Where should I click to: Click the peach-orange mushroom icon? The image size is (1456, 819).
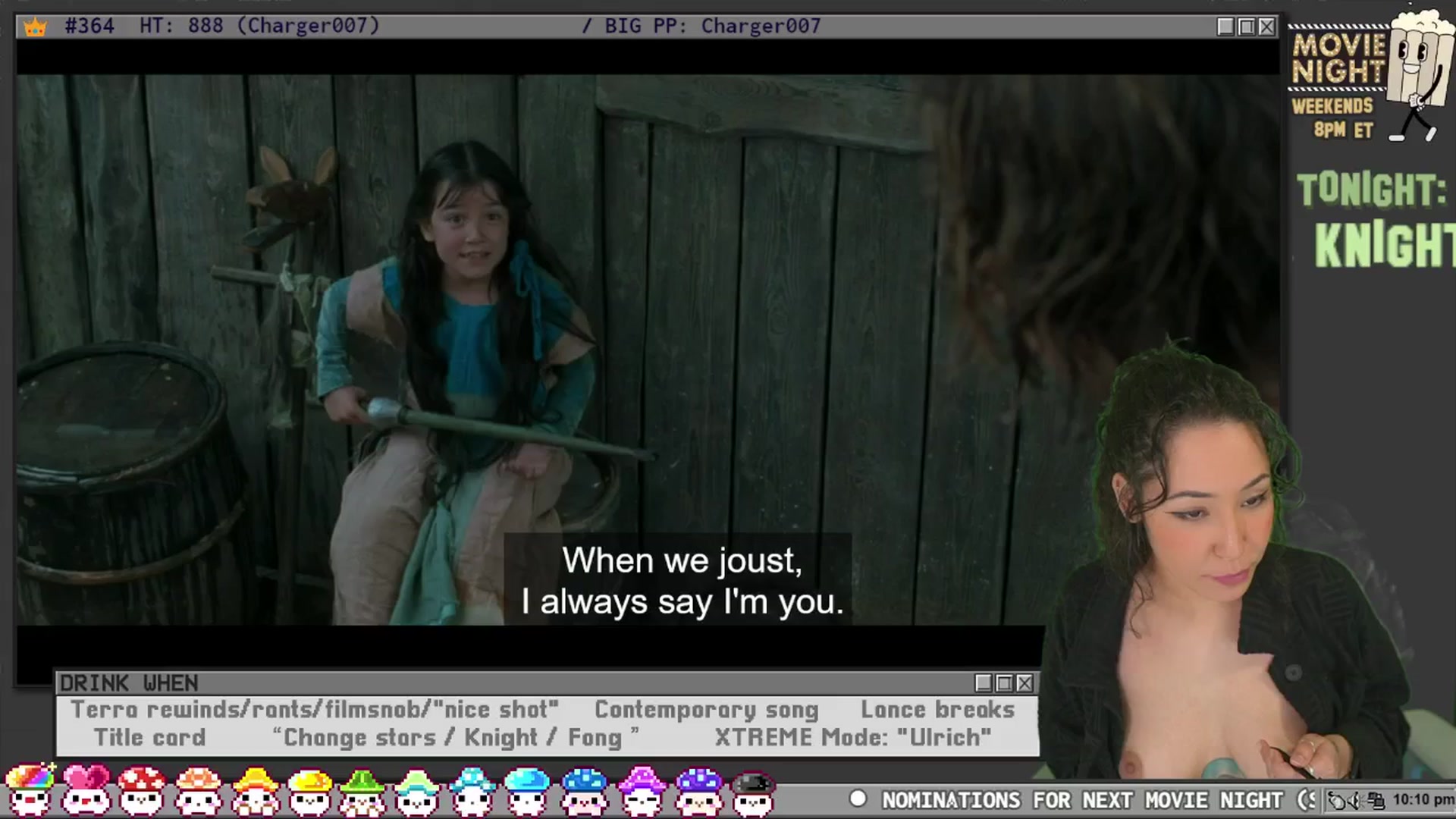[x=198, y=789]
